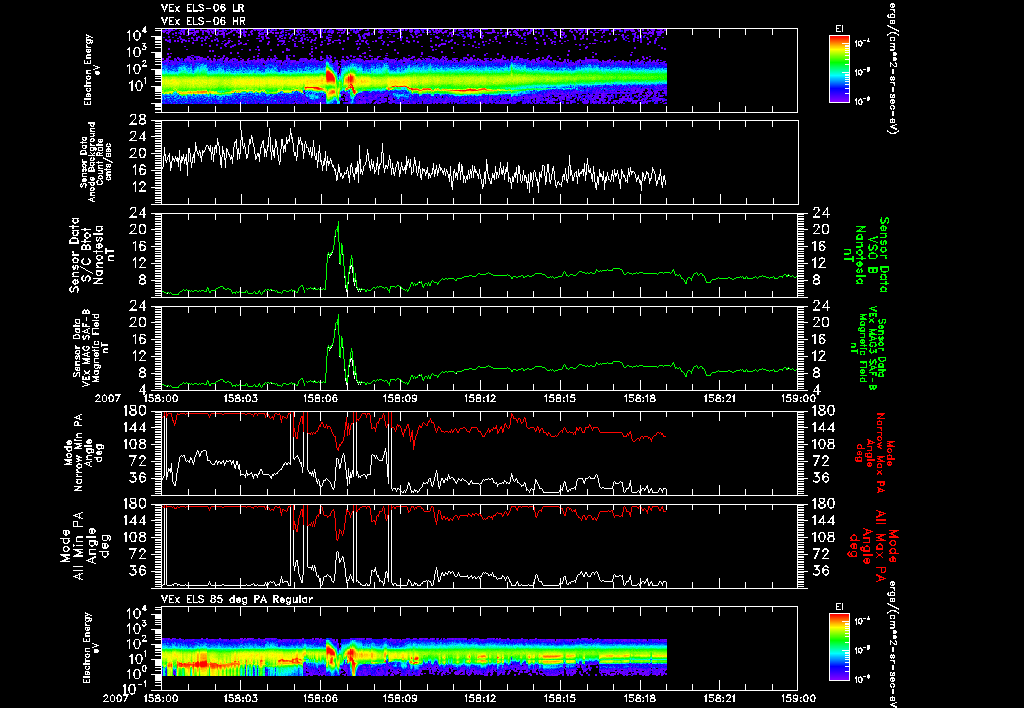This screenshot has width=1024, height=708.
Task: Click '158:06' on the axis under MAG SAF-B panel
Action: [x=321, y=398]
